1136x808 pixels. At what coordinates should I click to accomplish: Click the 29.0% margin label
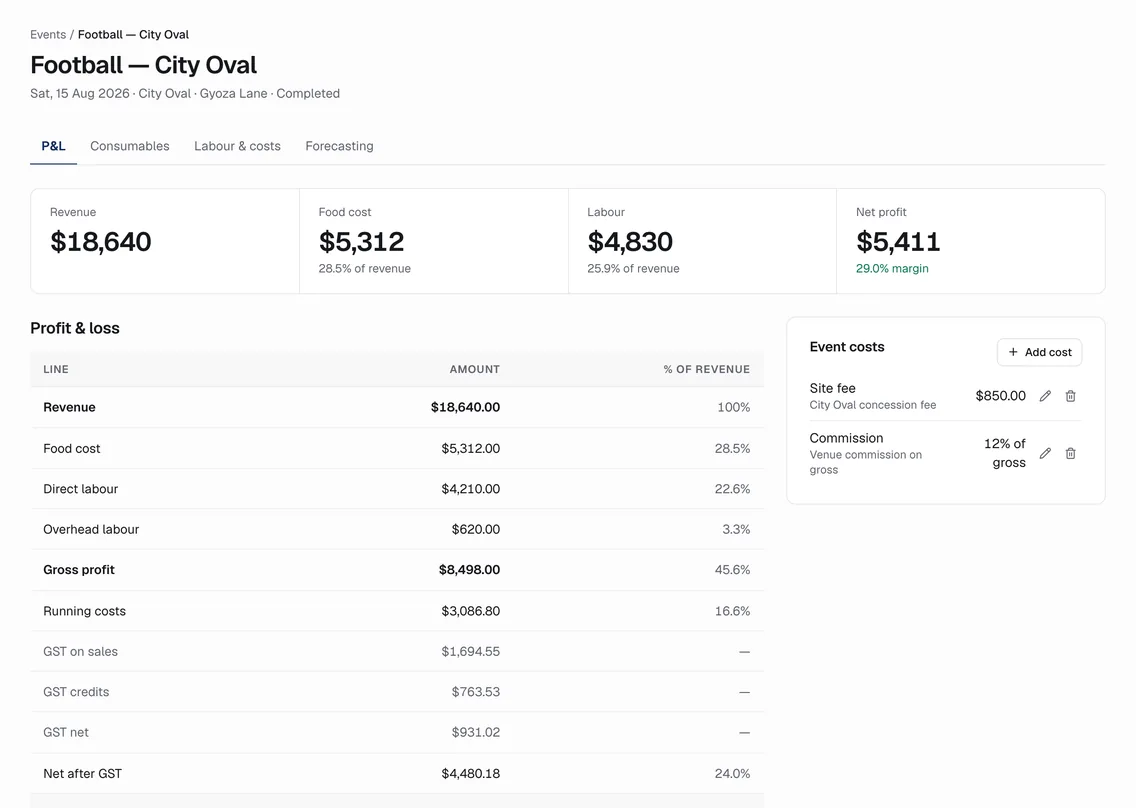[892, 268]
